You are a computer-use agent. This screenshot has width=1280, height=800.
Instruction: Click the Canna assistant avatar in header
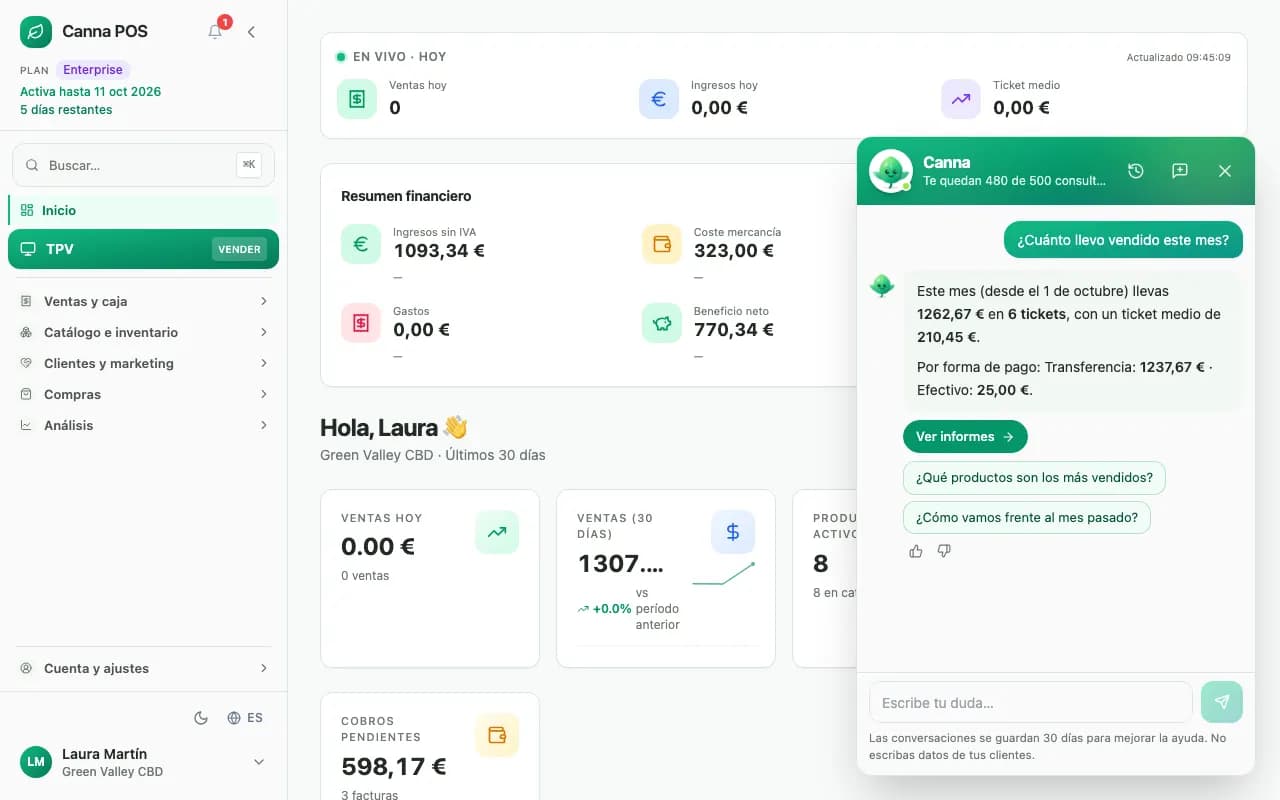(890, 171)
